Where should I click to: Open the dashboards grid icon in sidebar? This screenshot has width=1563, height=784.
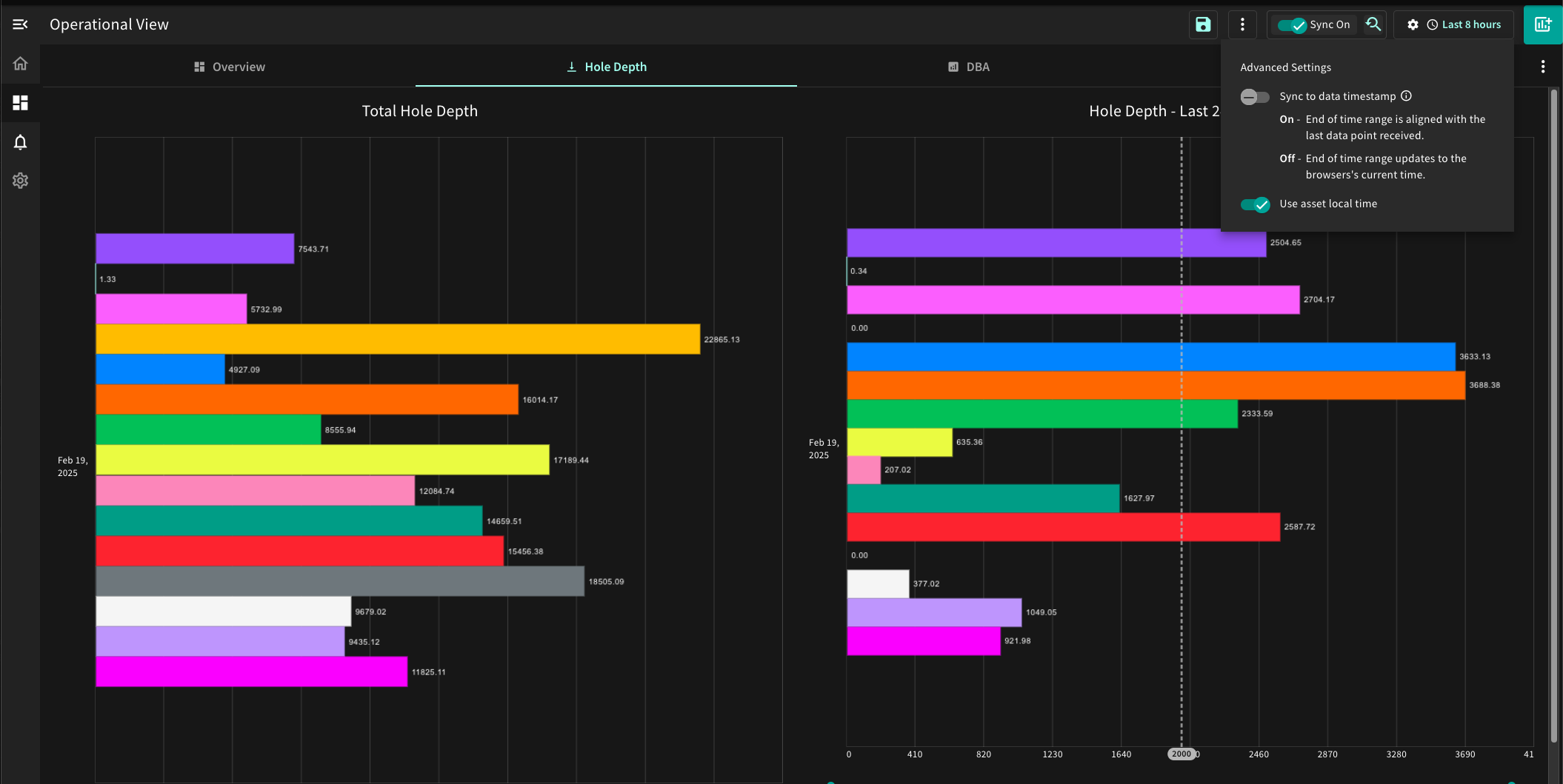[20, 103]
